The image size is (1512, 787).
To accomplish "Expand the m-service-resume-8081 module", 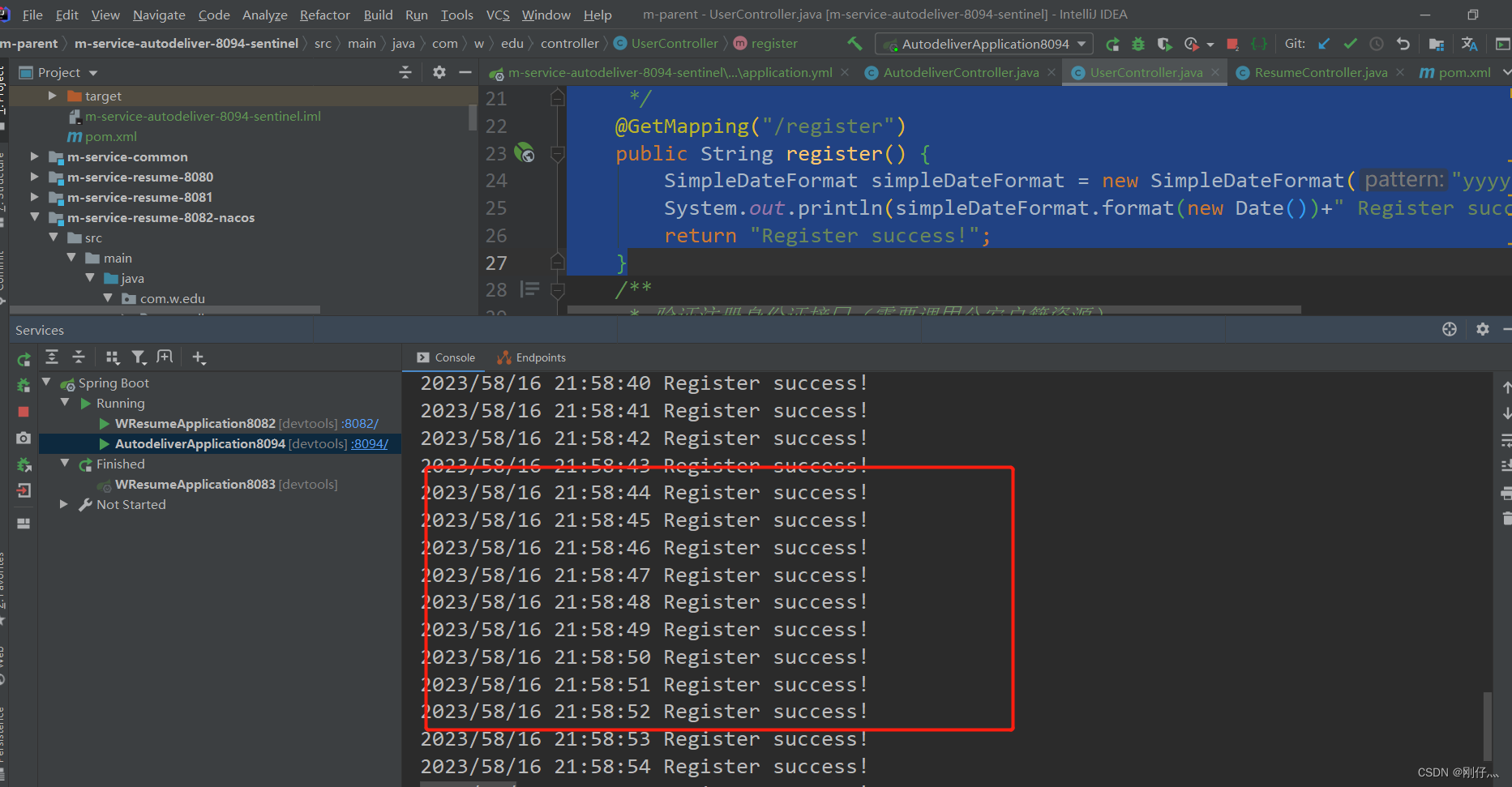I will pos(34,197).
